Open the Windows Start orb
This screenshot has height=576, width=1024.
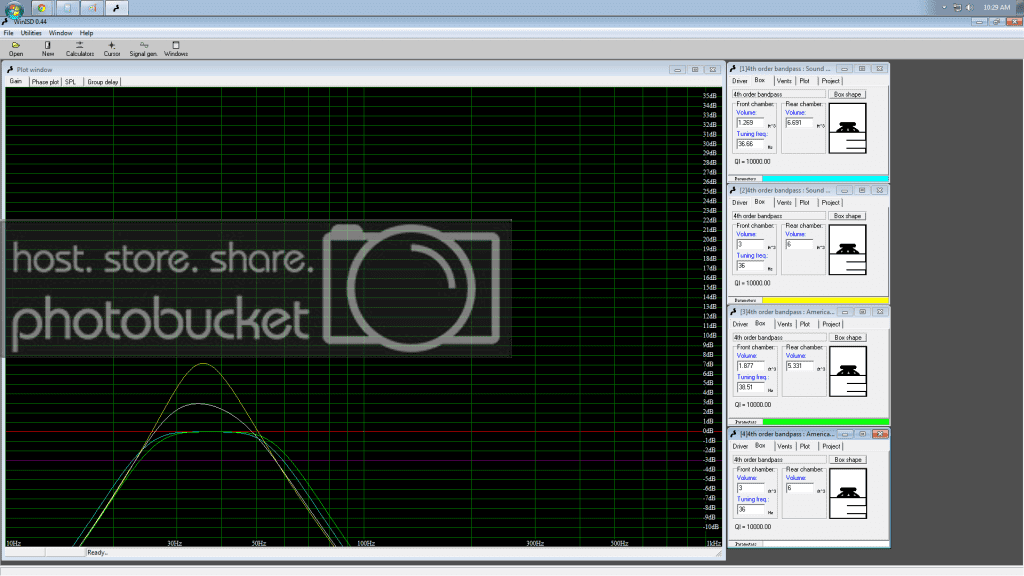14,8
